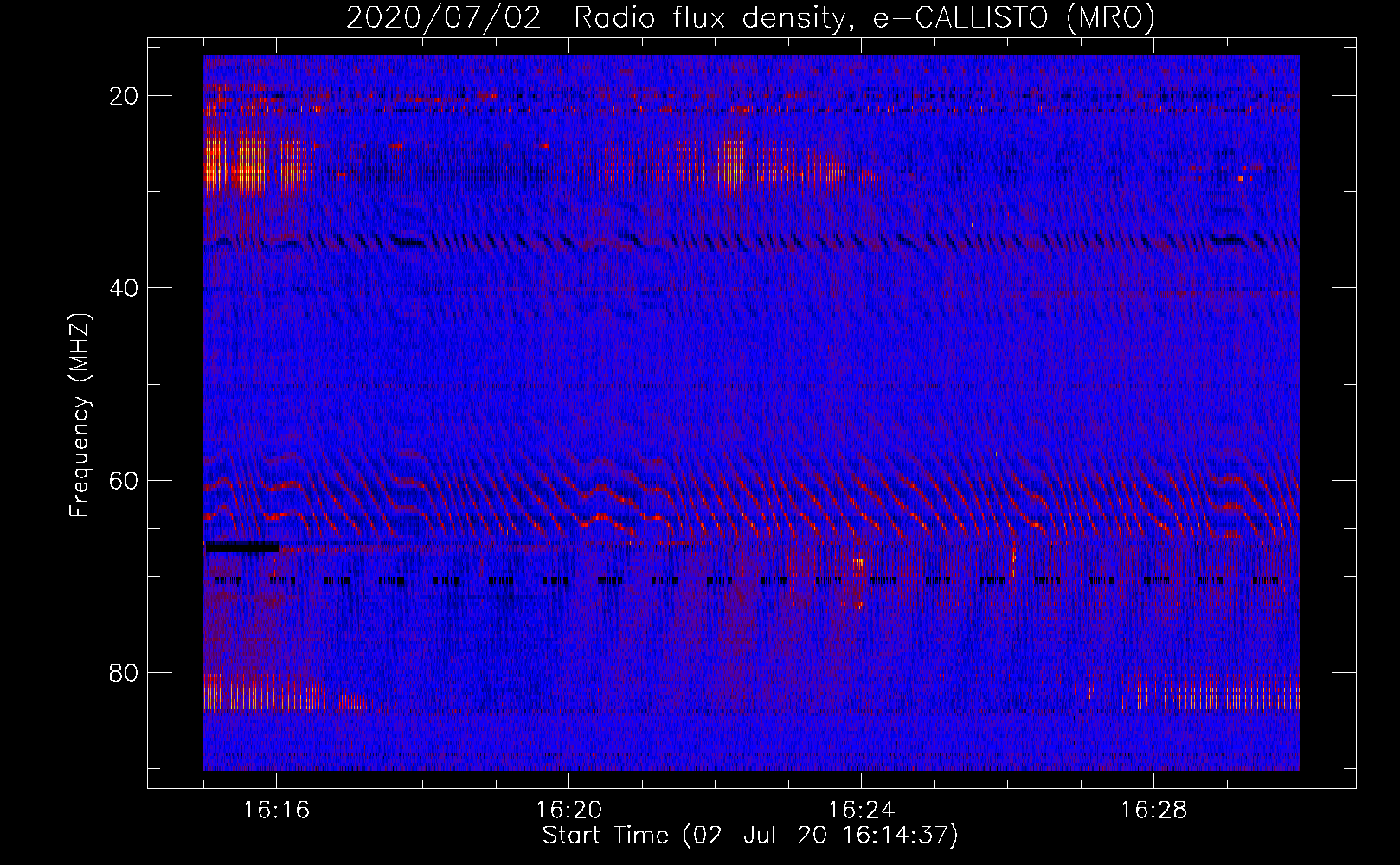The width and height of the screenshot is (1400, 865).
Task: Click the 'Start Time (02-Jul-20 16:14:37)' label
Action: click(750, 836)
